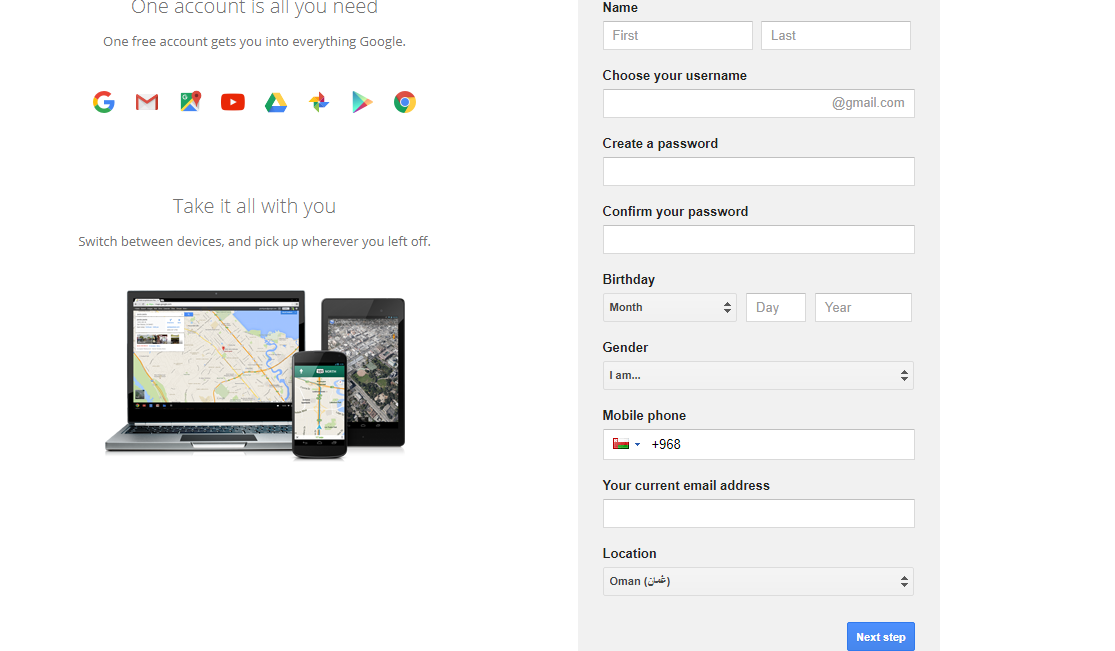Click the 'Create a password' label
Viewport: 1115px width, 651px height.
(x=660, y=144)
